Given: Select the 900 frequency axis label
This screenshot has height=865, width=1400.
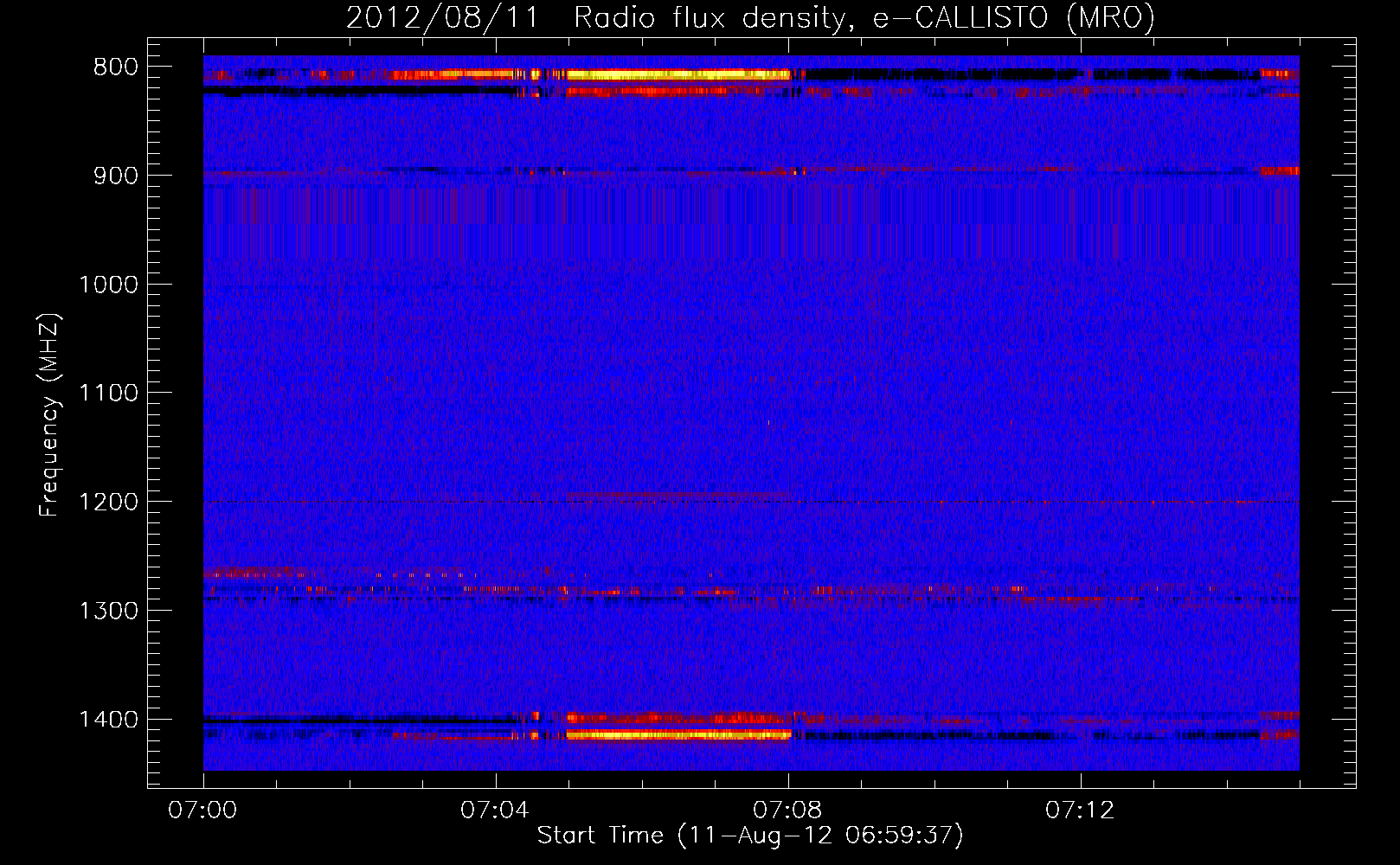Looking at the screenshot, I should 116,176.
